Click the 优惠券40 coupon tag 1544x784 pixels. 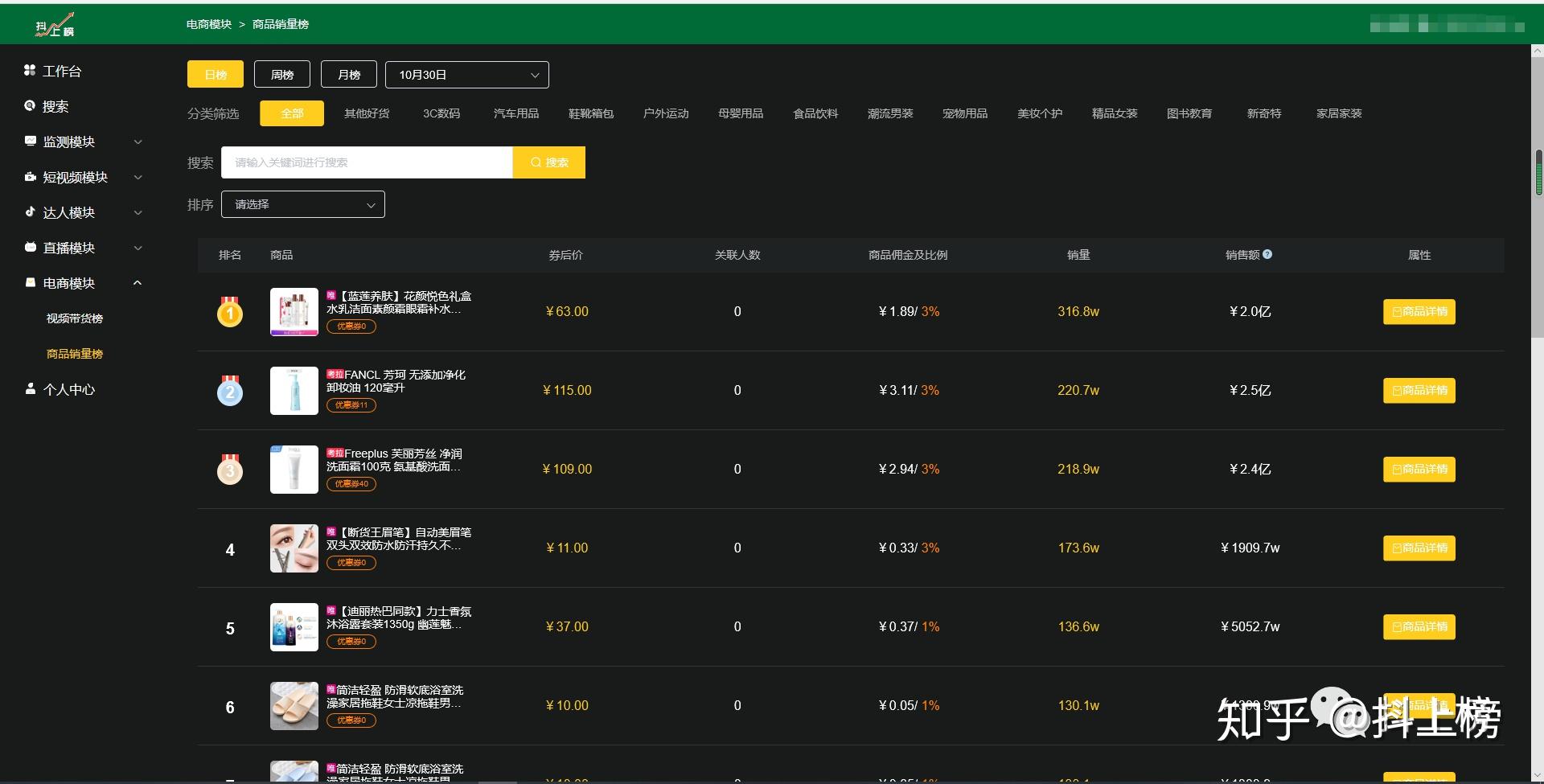(x=351, y=484)
